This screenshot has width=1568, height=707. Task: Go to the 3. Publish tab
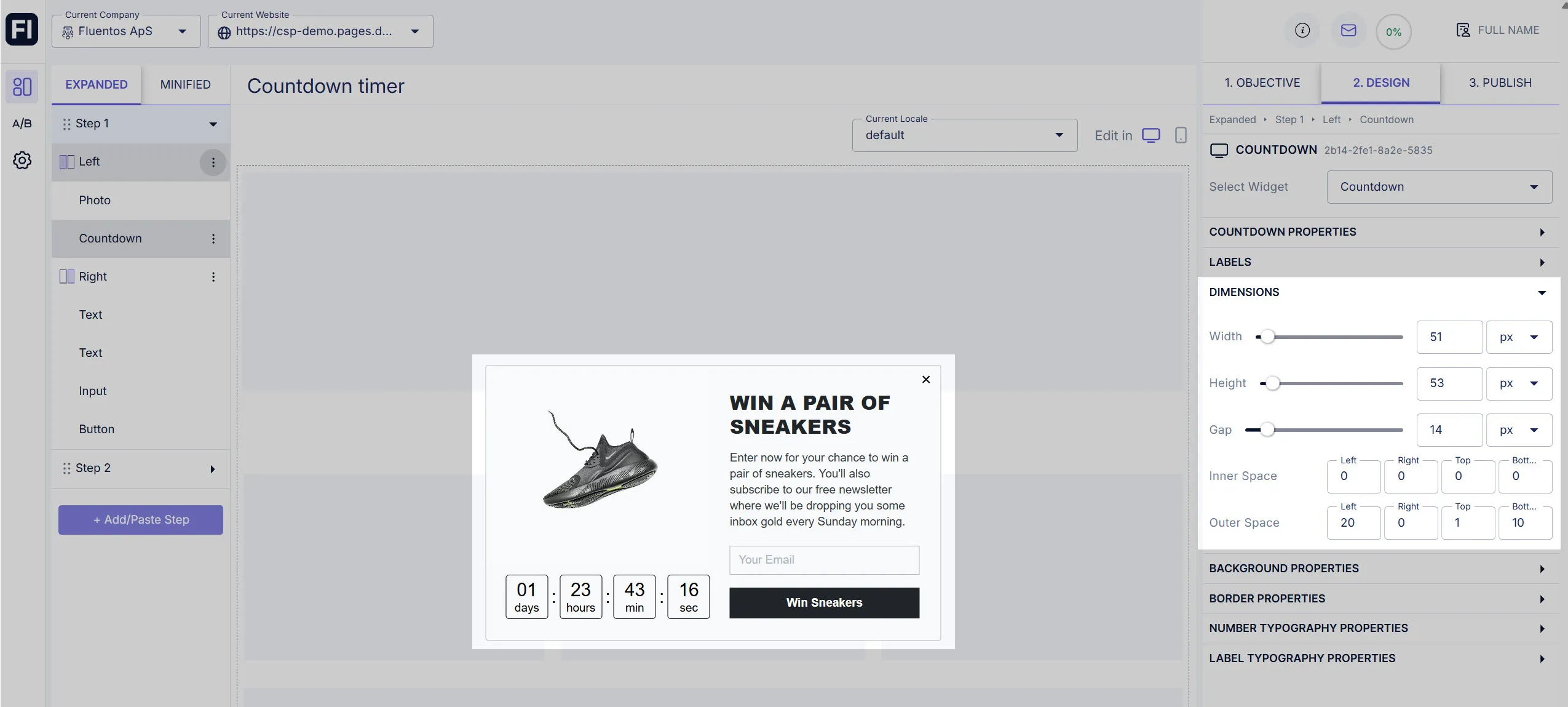coord(1500,82)
